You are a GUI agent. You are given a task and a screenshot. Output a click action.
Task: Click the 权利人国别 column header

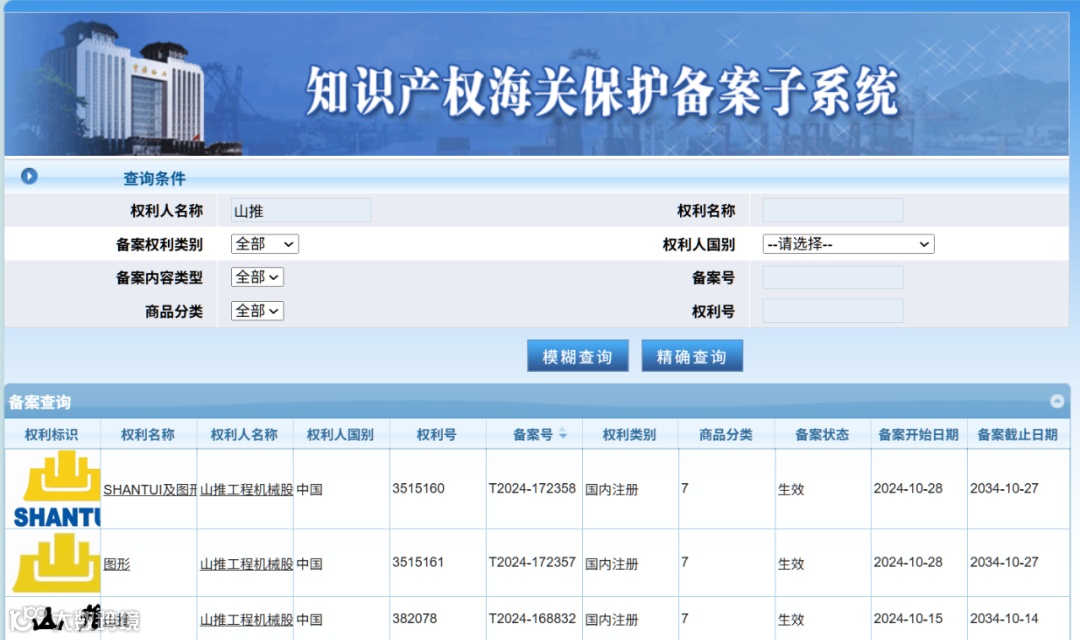pyautogui.click(x=340, y=434)
